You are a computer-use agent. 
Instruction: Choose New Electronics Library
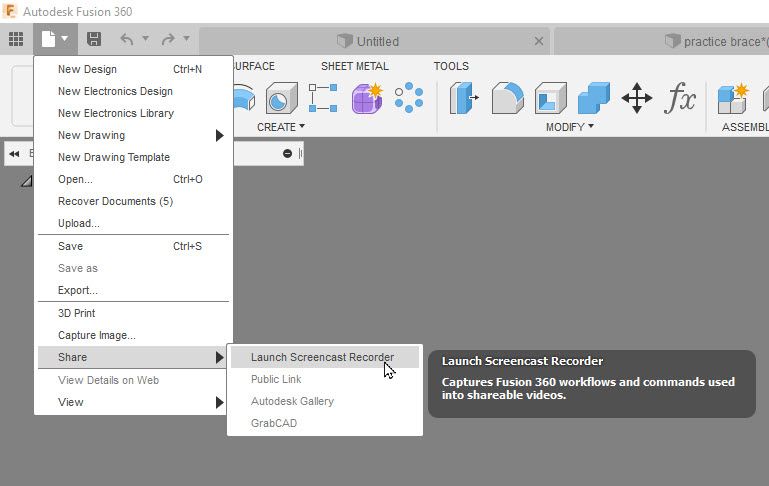[133, 113]
